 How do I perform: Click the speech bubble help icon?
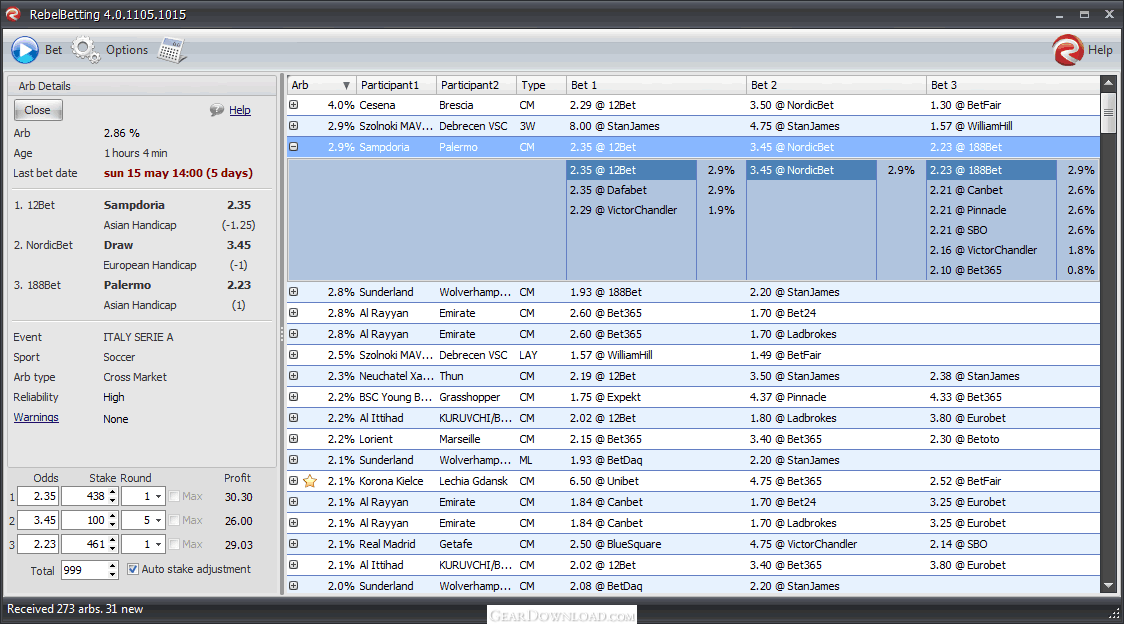(216, 110)
